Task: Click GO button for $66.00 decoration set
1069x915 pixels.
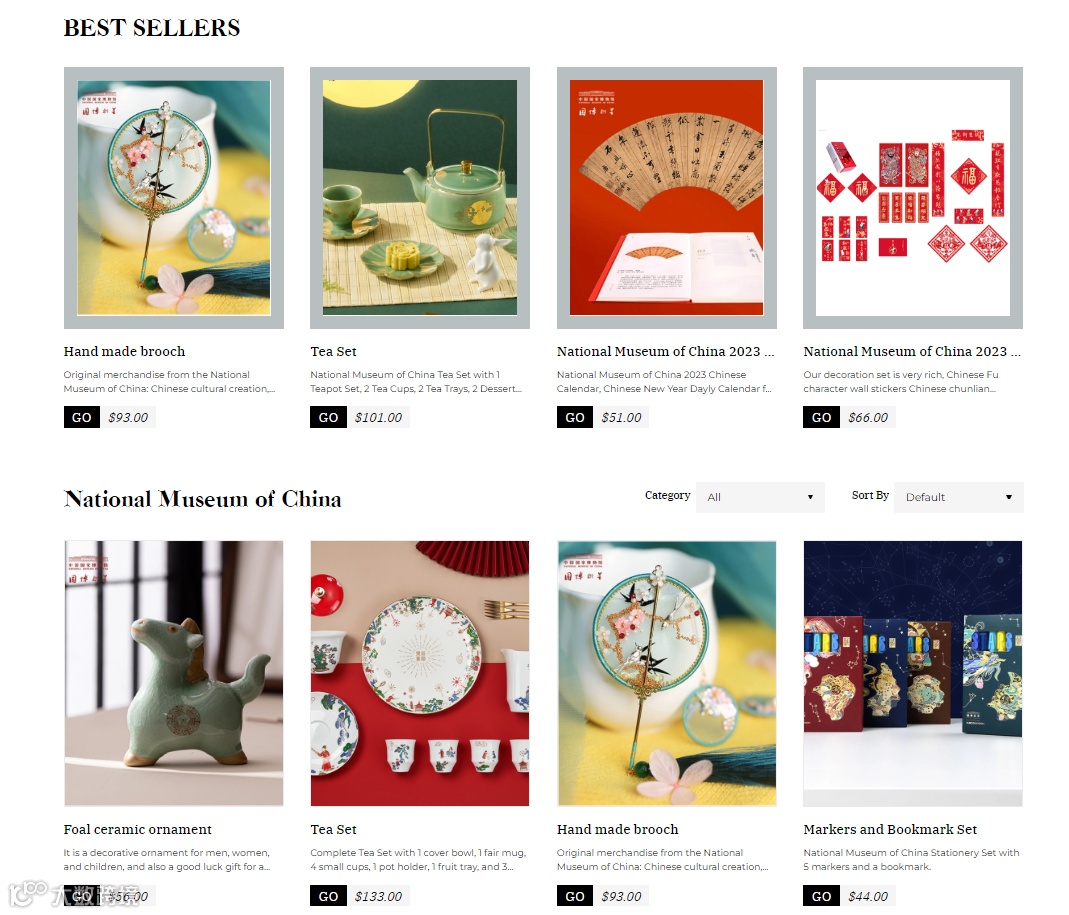Action: (821, 417)
